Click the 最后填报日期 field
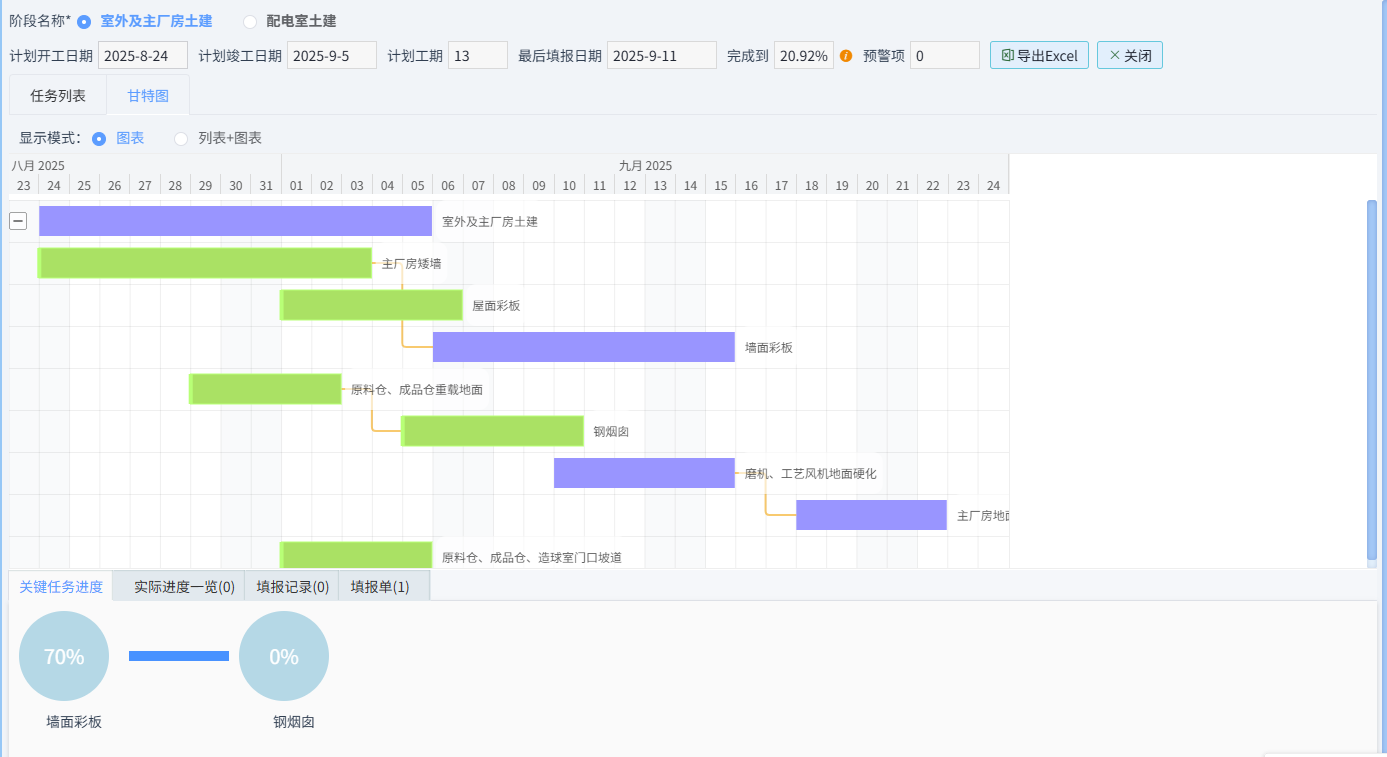Screen dimensions: 1387x757 tap(662, 55)
